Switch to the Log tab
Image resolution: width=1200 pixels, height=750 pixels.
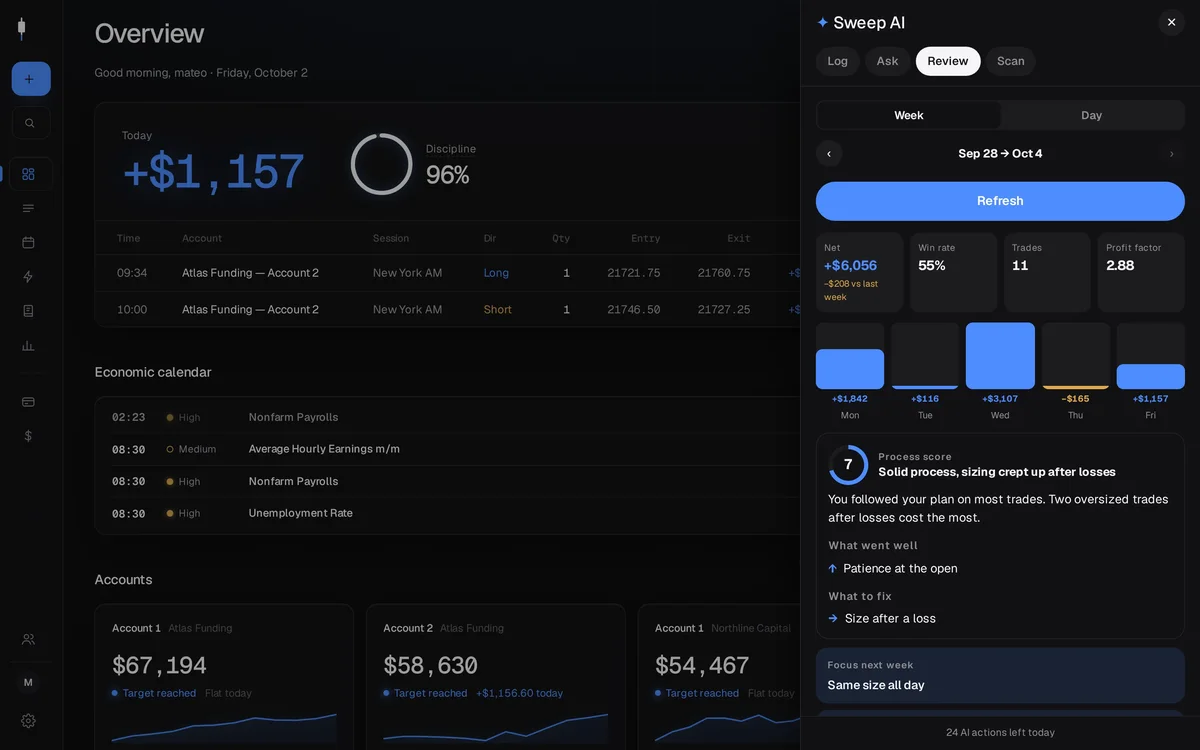click(x=838, y=61)
